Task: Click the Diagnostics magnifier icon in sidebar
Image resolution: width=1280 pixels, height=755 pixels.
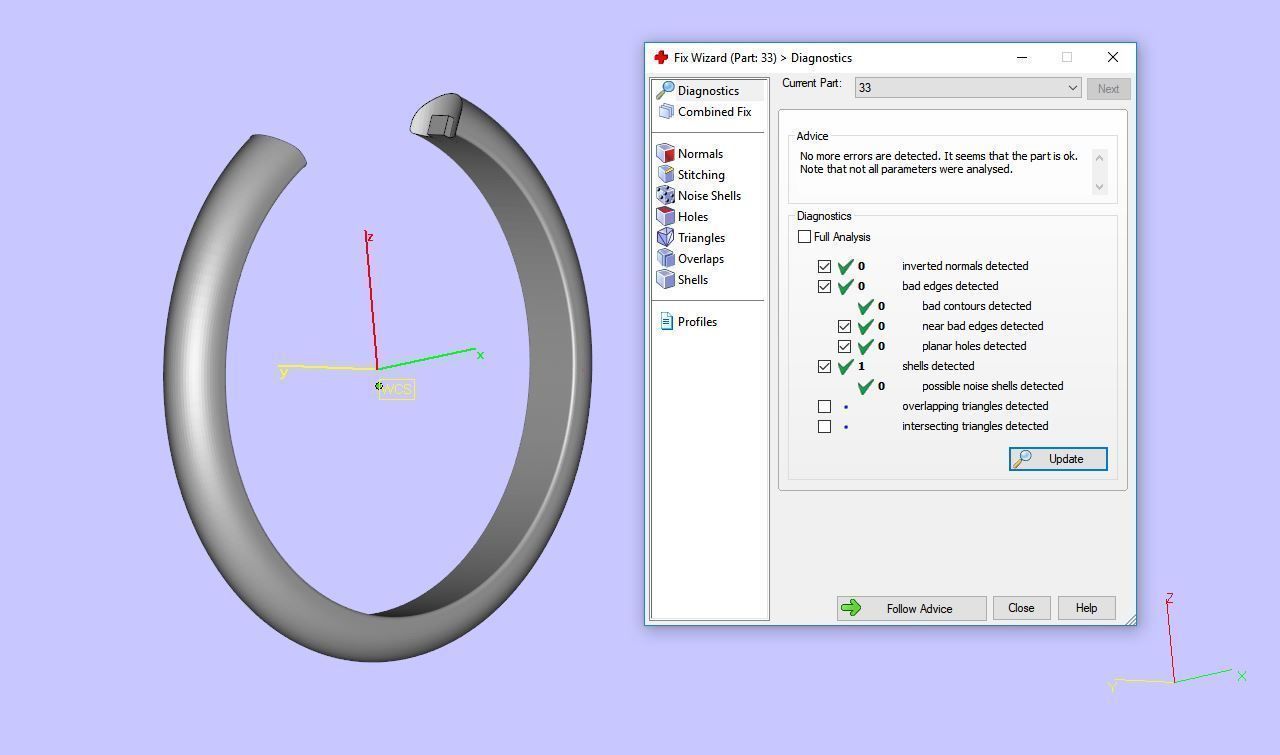Action: [x=665, y=90]
